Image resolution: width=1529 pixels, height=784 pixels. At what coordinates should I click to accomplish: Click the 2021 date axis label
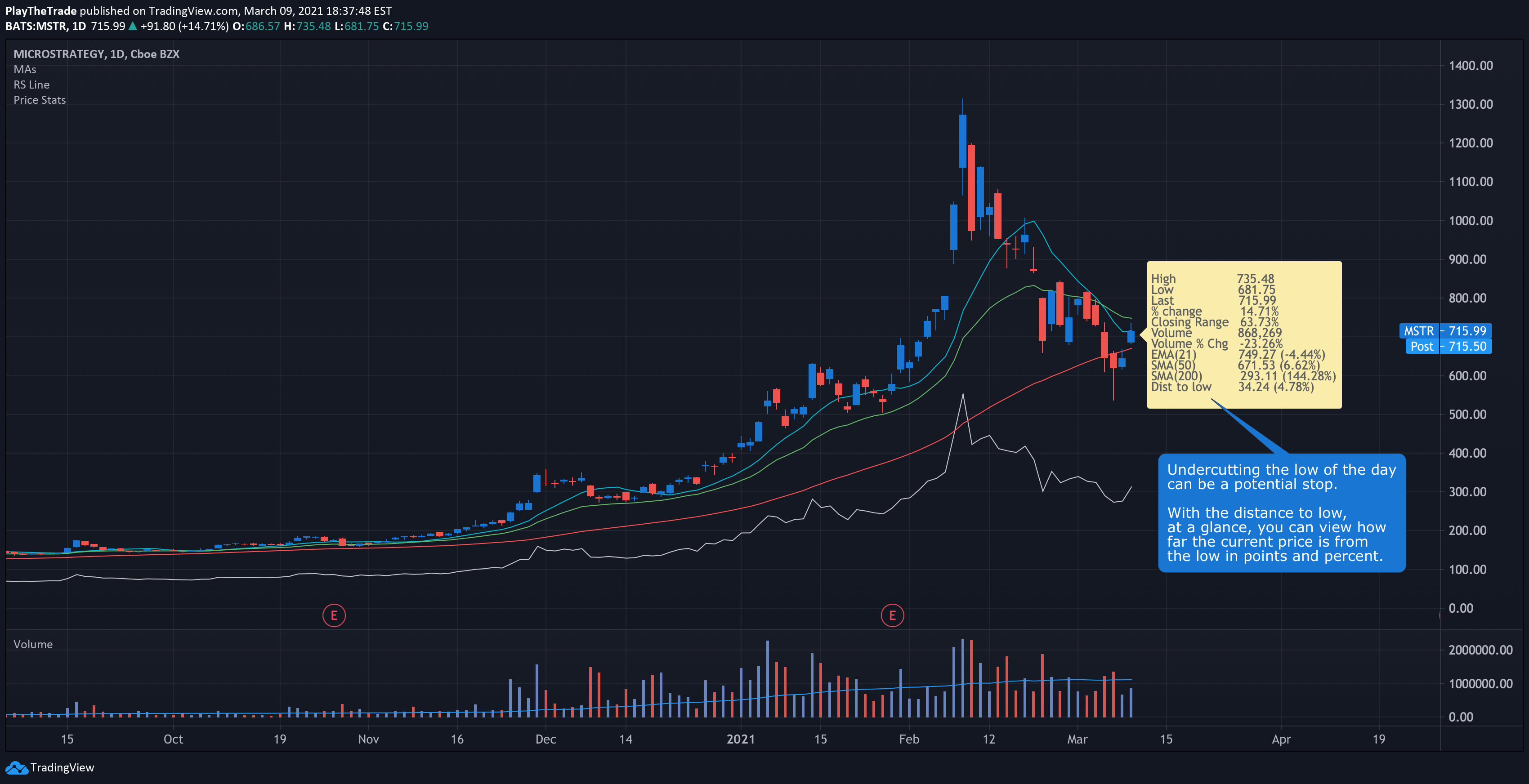tap(741, 739)
